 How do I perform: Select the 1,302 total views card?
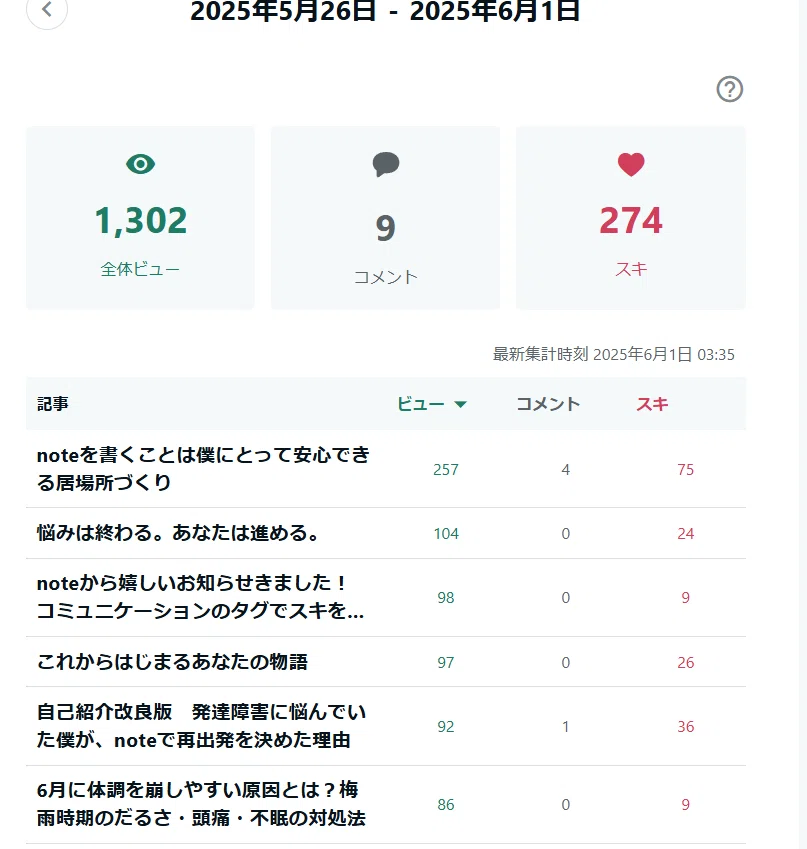pyautogui.click(x=140, y=218)
